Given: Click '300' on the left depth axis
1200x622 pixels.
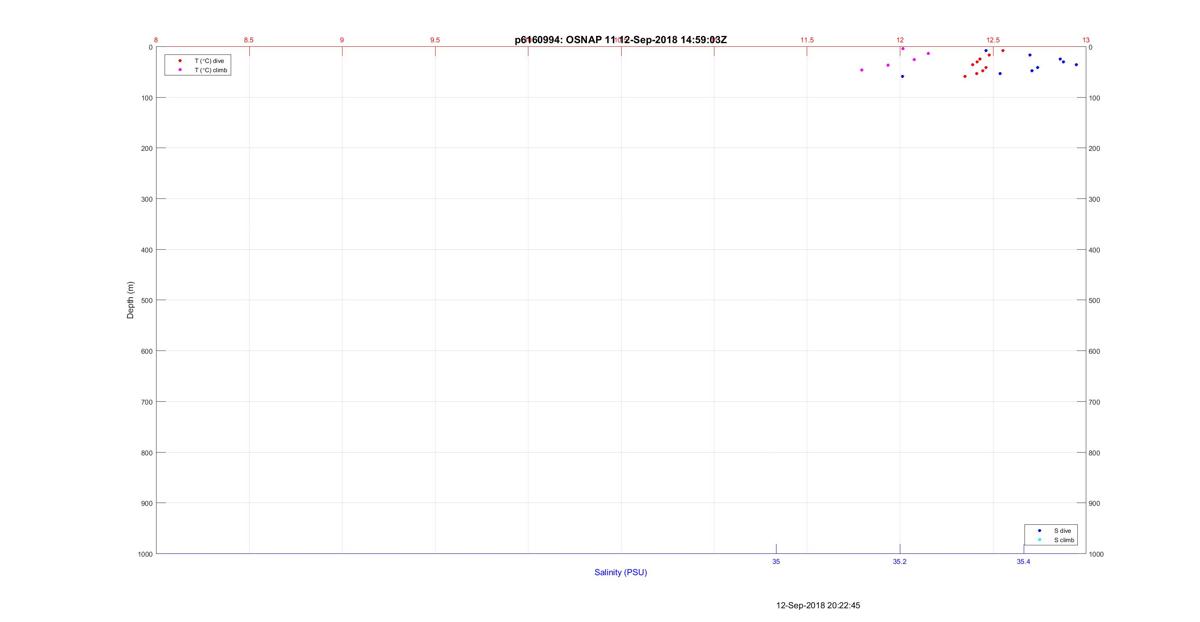Looking at the screenshot, I should coord(146,199).
